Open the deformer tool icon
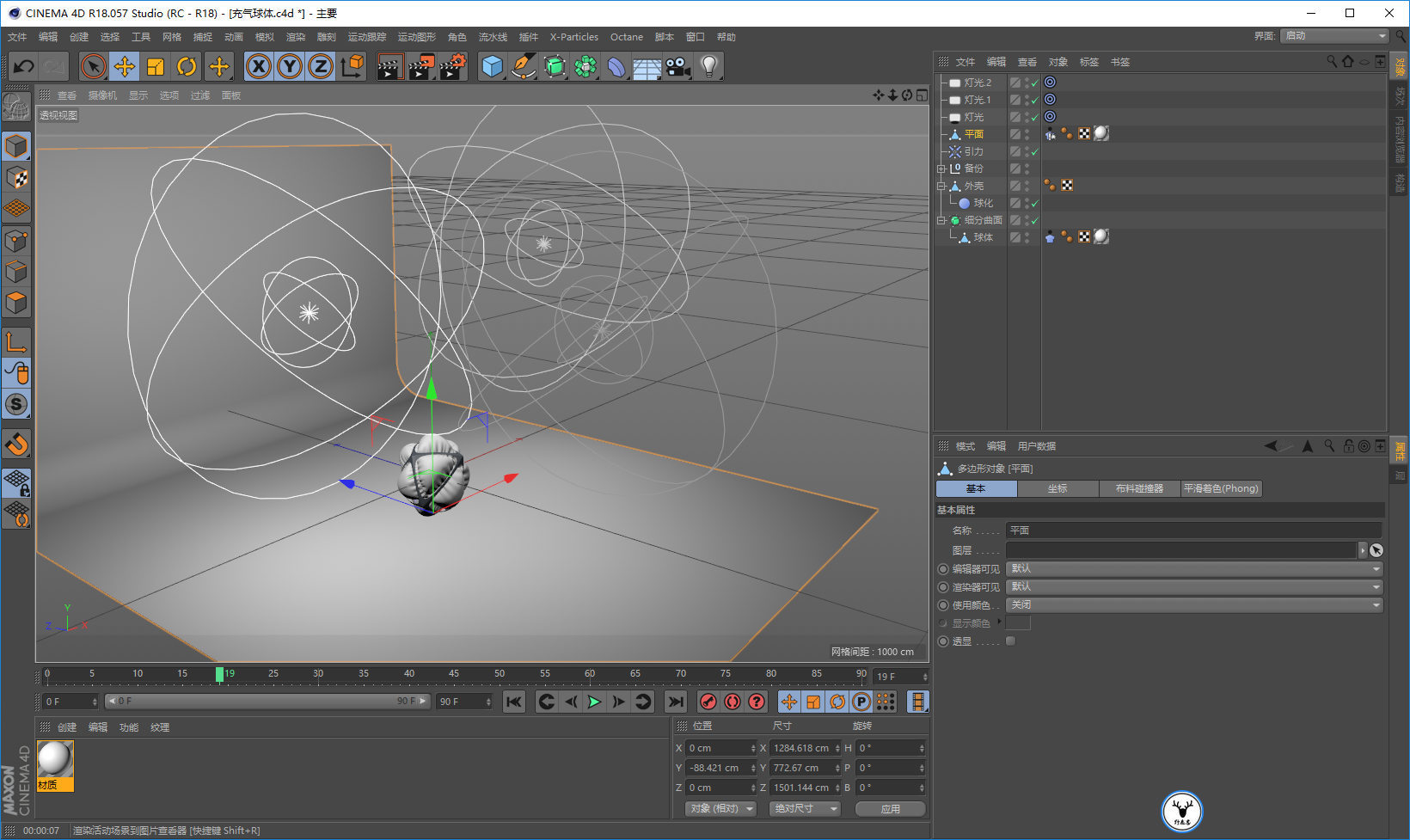 tap(616, 66)
